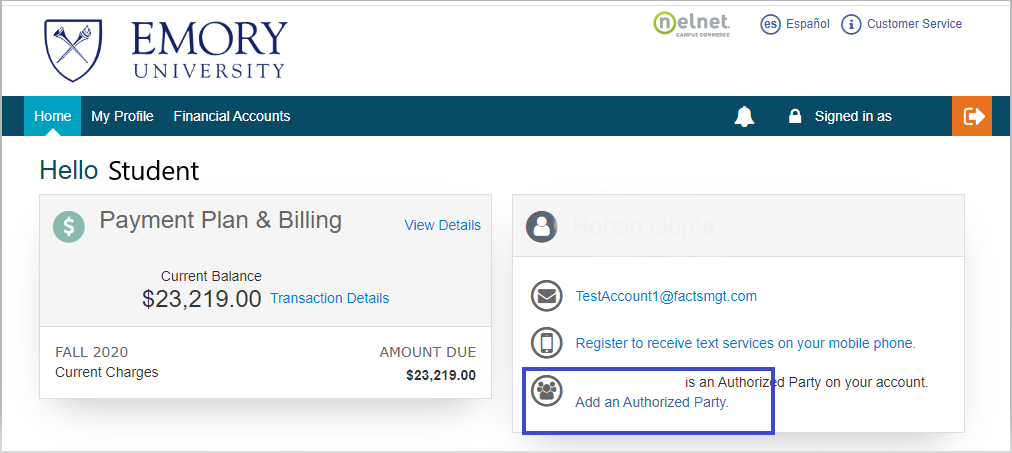The image size is (1012, 453).
Task: Open the Transaction Details link
Action: pos(329,298)
